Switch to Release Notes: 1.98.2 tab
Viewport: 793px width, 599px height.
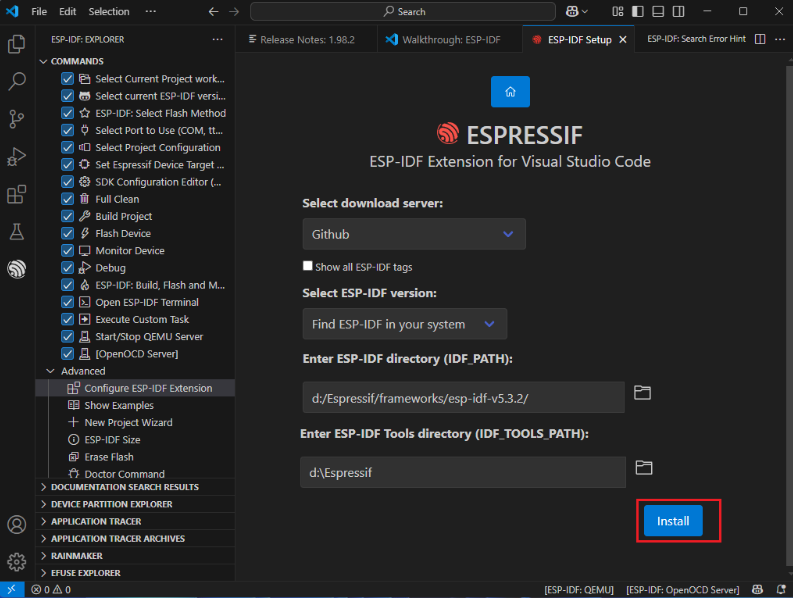(306, 39)
